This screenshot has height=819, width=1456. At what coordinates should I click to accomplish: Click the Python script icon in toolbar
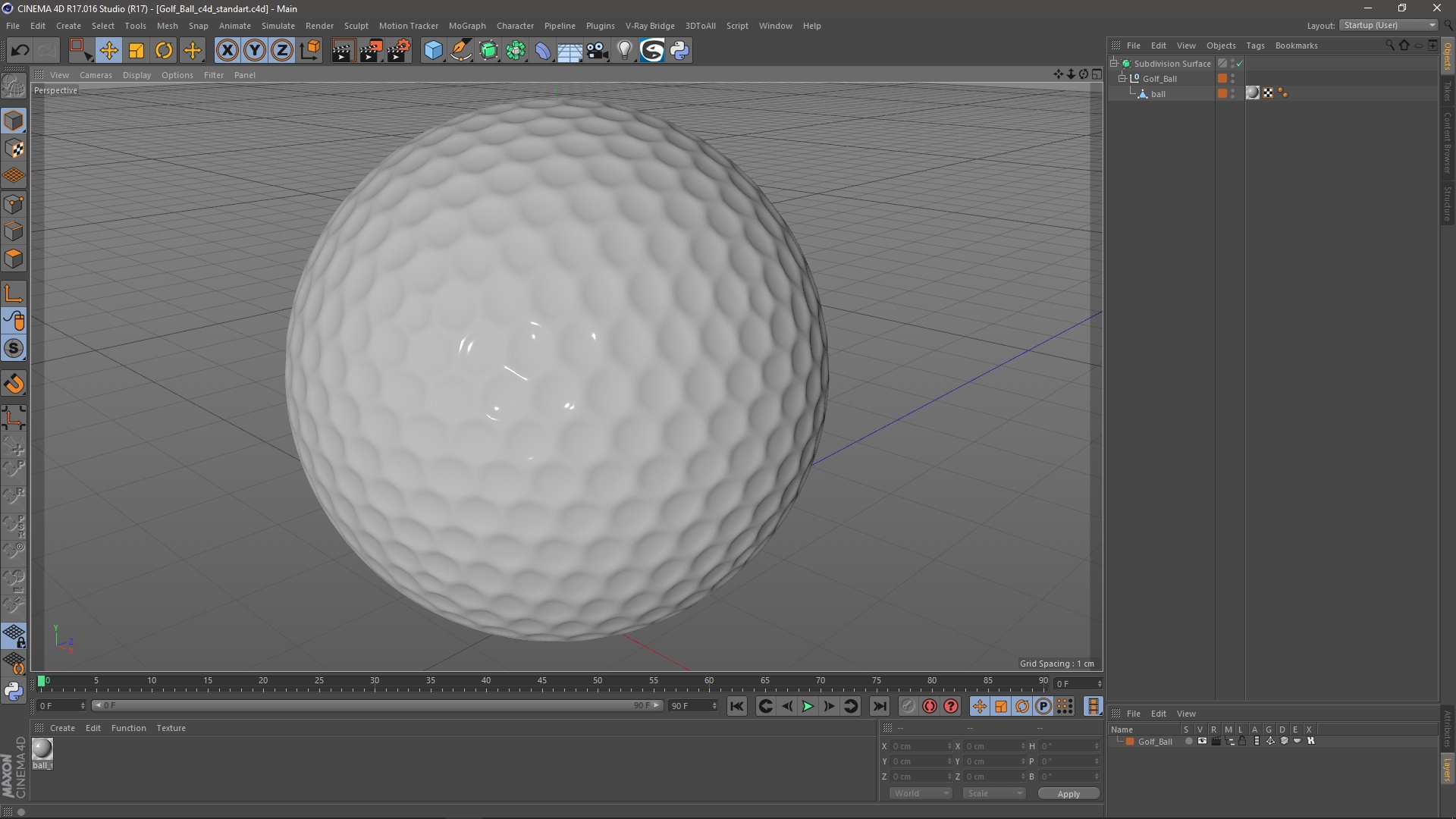tap(679, 51)
